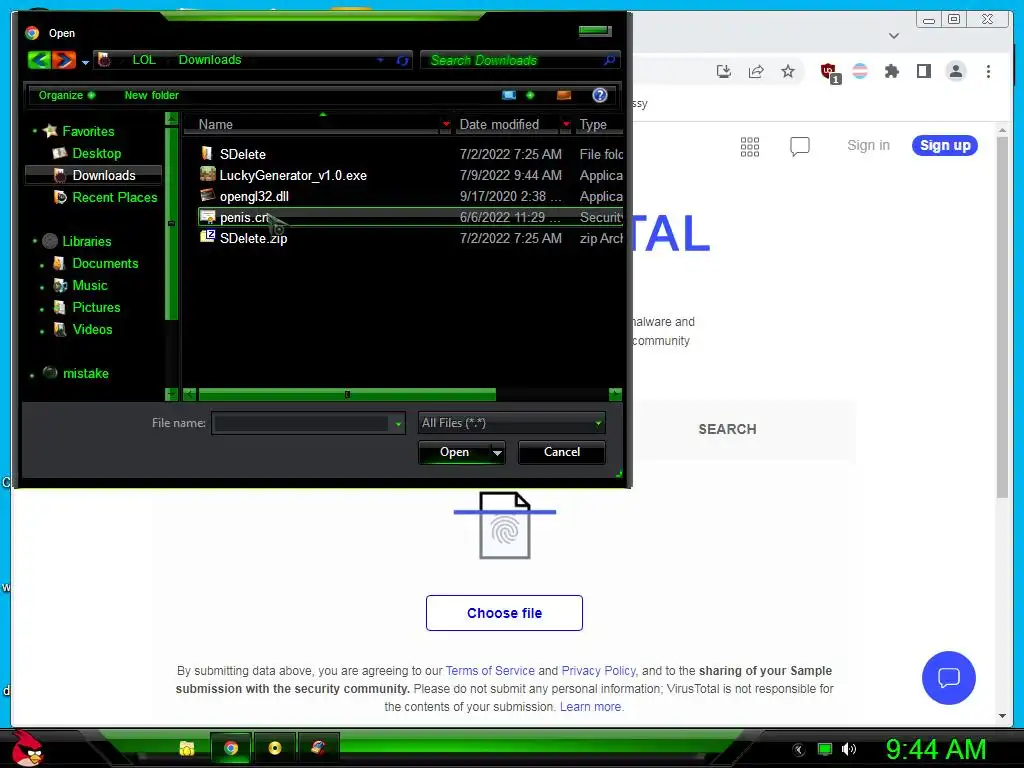Viewport: 1024px width, 768px height.
Task: Switch to the SEARCH tab
Action: [x=727, y=429]
